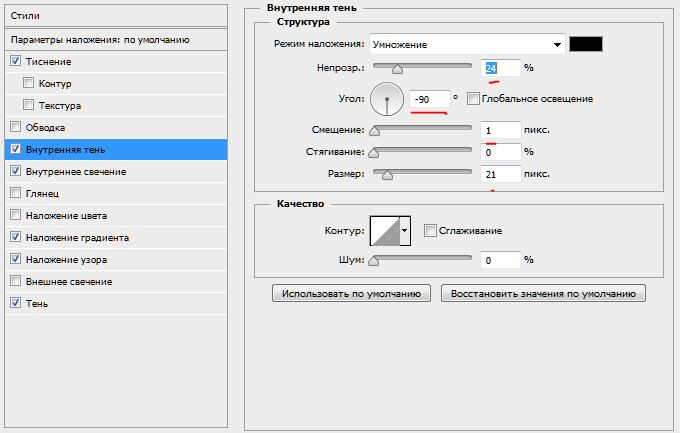Enable Глобальное освещение checkbox
Screen dimensions: 680x433
point(473,99)
